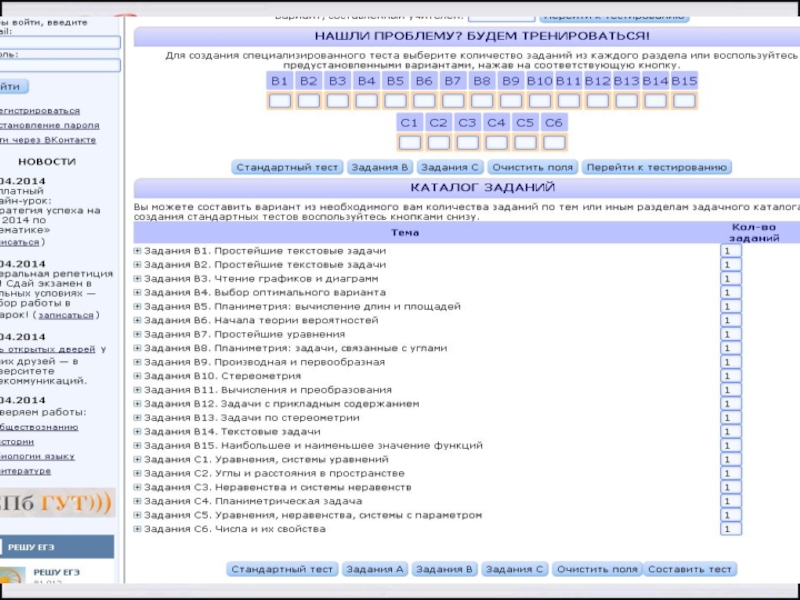Click the input box under C1

409,142
